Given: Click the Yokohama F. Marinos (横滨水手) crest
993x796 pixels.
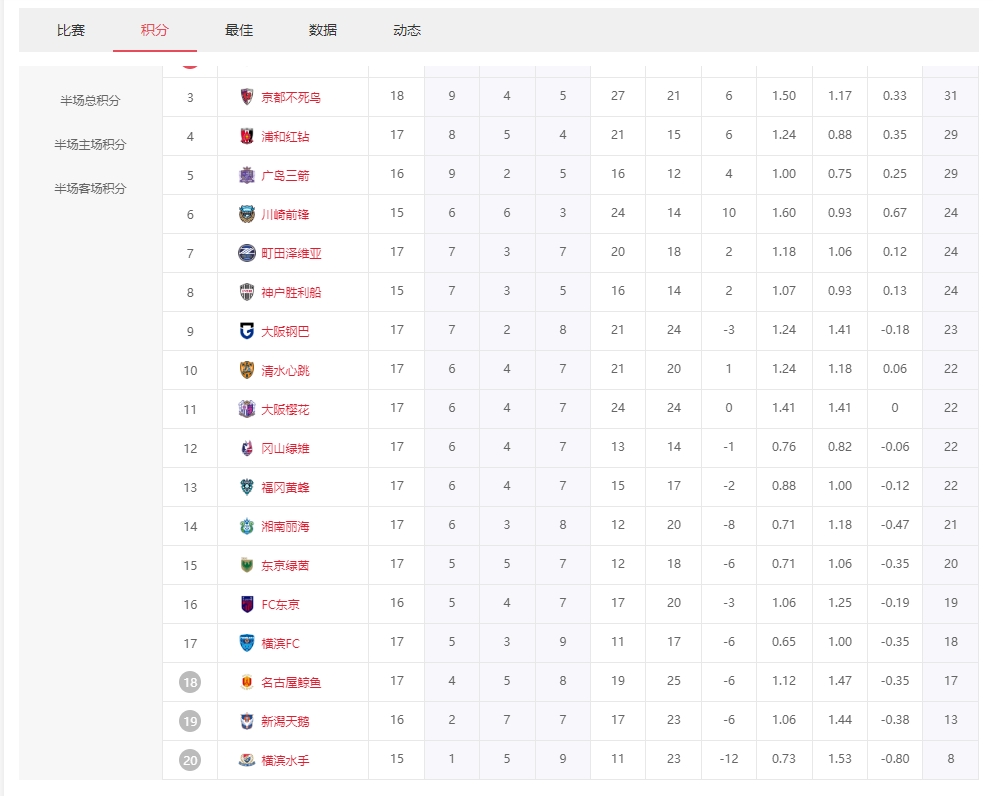Looking at the screenshot, I should click(247, 760).
